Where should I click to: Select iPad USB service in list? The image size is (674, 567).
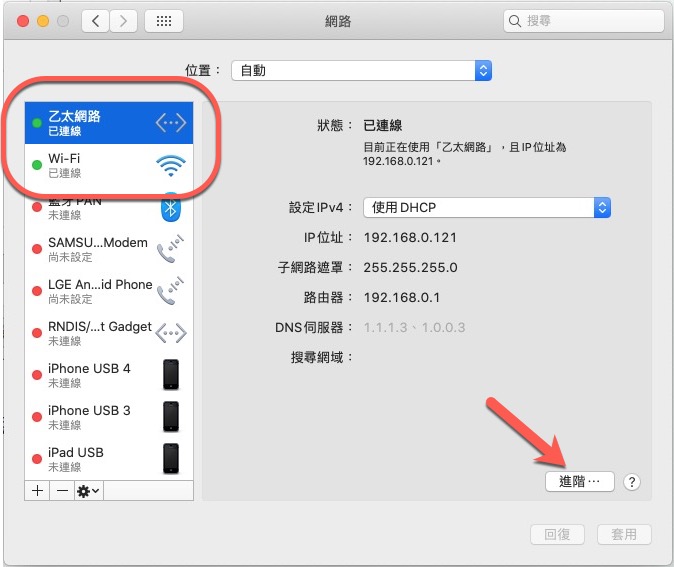109,459
